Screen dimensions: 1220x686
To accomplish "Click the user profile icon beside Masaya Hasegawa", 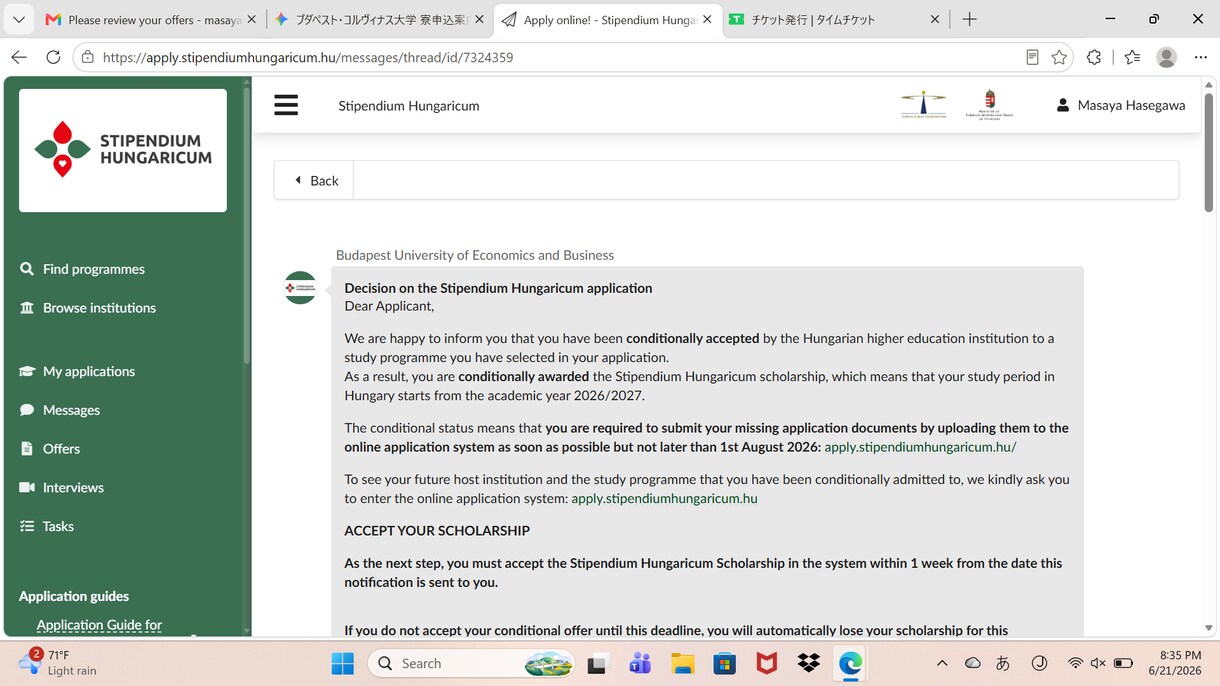I will pyautogui.click(x=1063, y=105).
